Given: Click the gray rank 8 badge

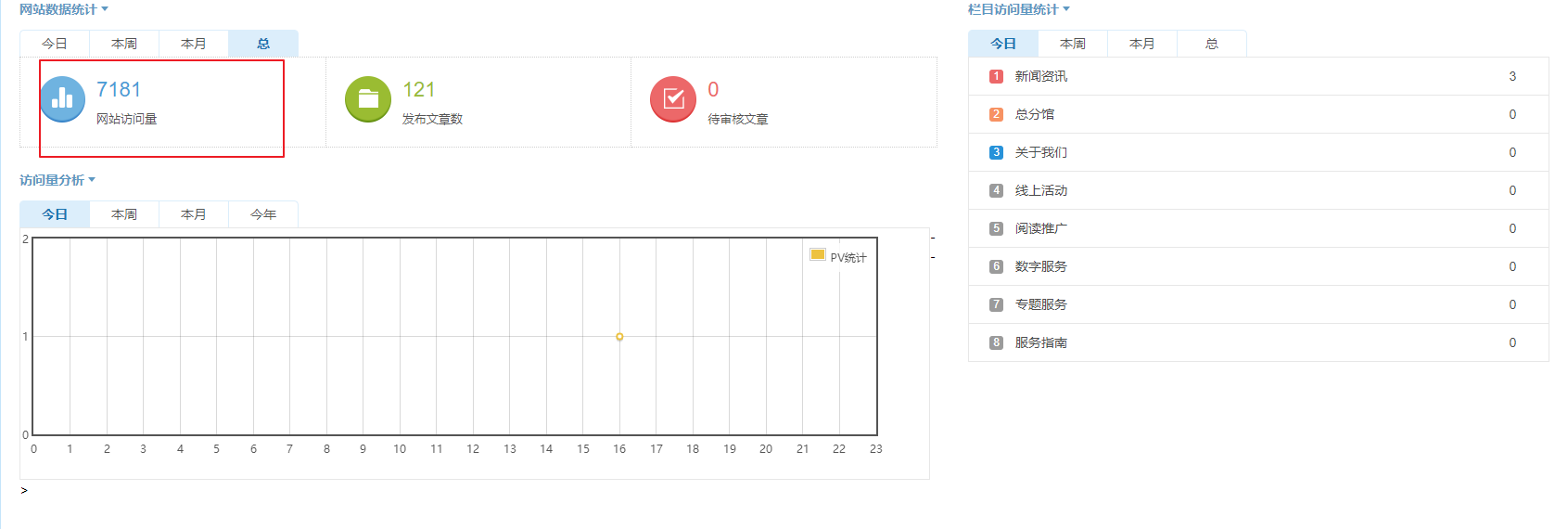Looking at the screenshot, I should point(996,342).
